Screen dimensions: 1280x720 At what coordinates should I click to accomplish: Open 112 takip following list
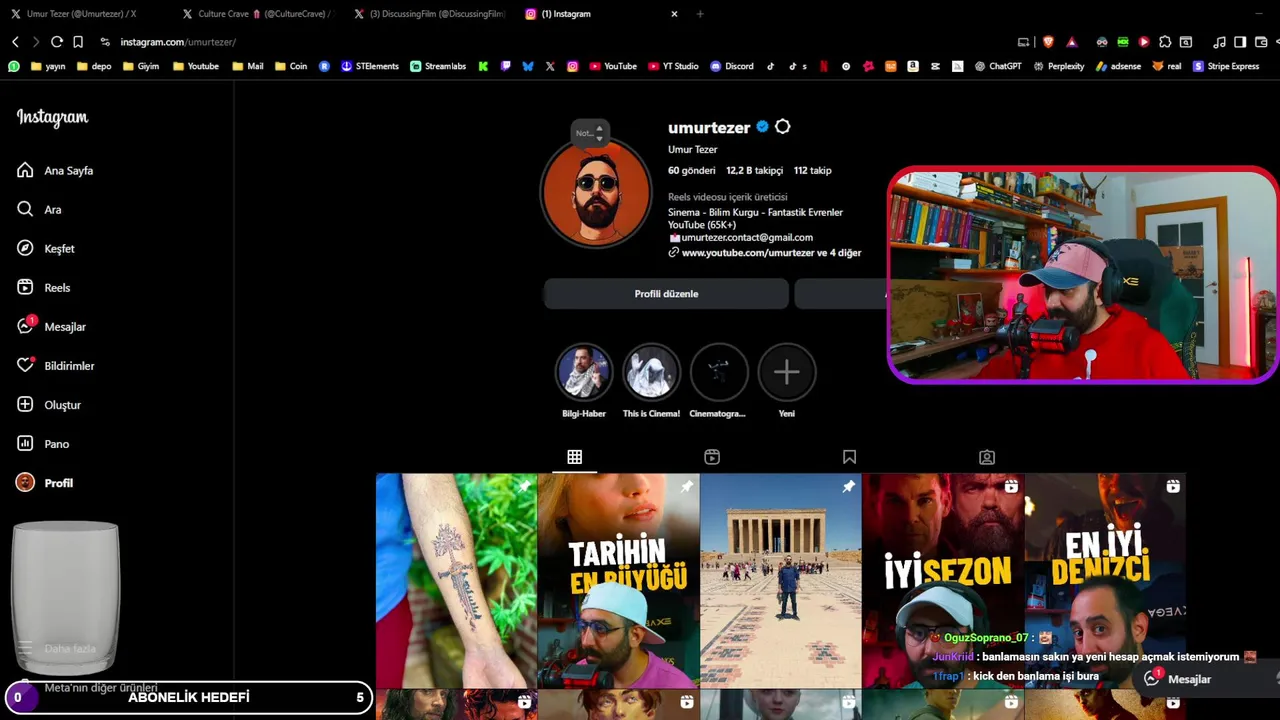tap(812, 171)
